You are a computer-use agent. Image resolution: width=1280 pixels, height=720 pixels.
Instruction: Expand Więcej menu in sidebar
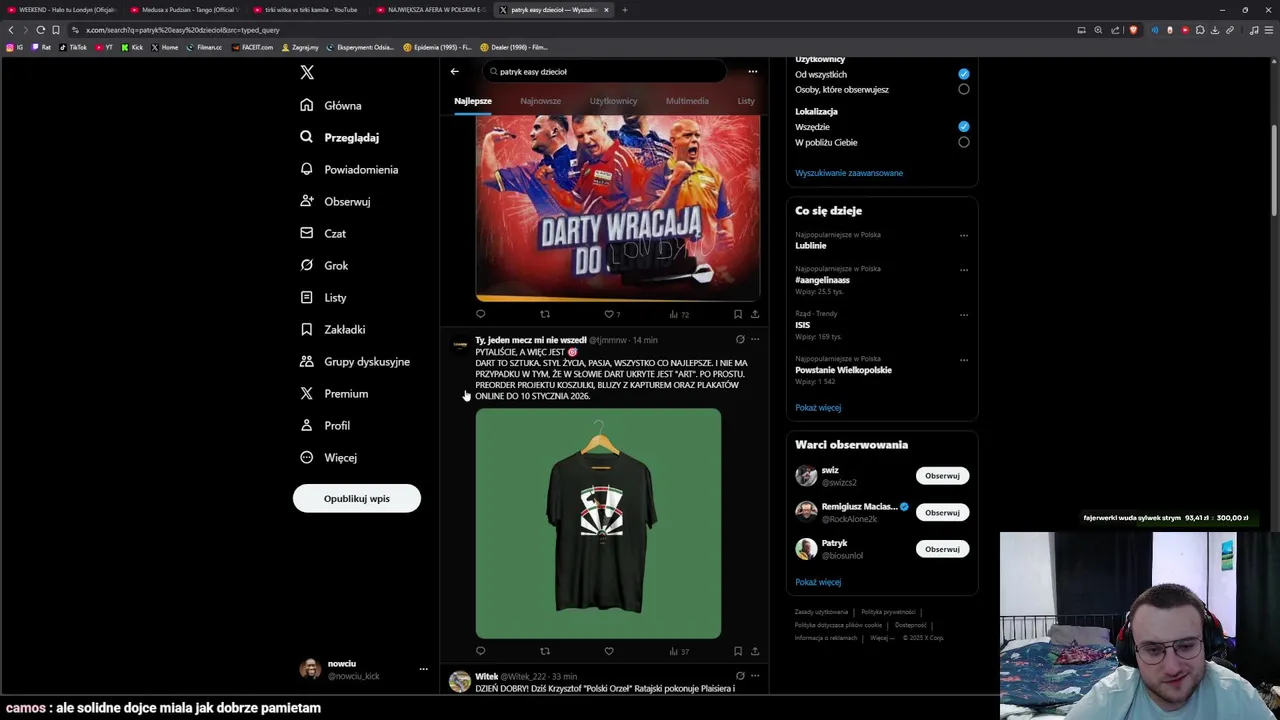[x=328, y=457]
